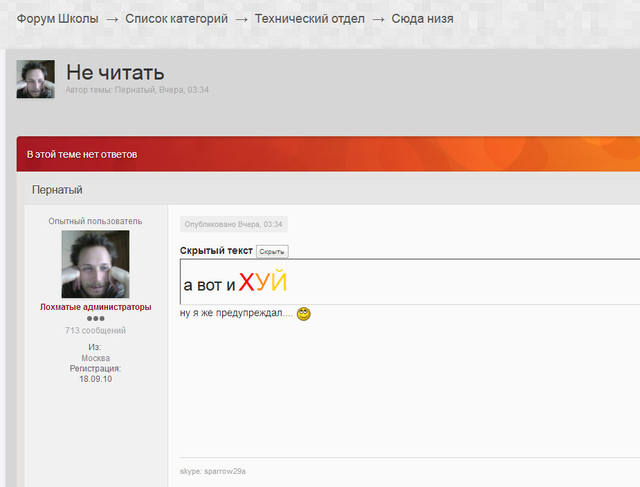Click the "Опубликовано Вчера, 03:34" timestamp

233,224
